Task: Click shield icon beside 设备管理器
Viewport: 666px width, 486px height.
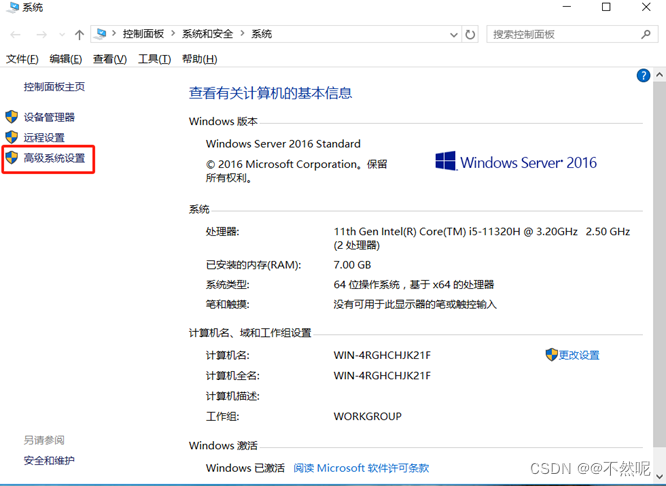Action: point(11,117)
